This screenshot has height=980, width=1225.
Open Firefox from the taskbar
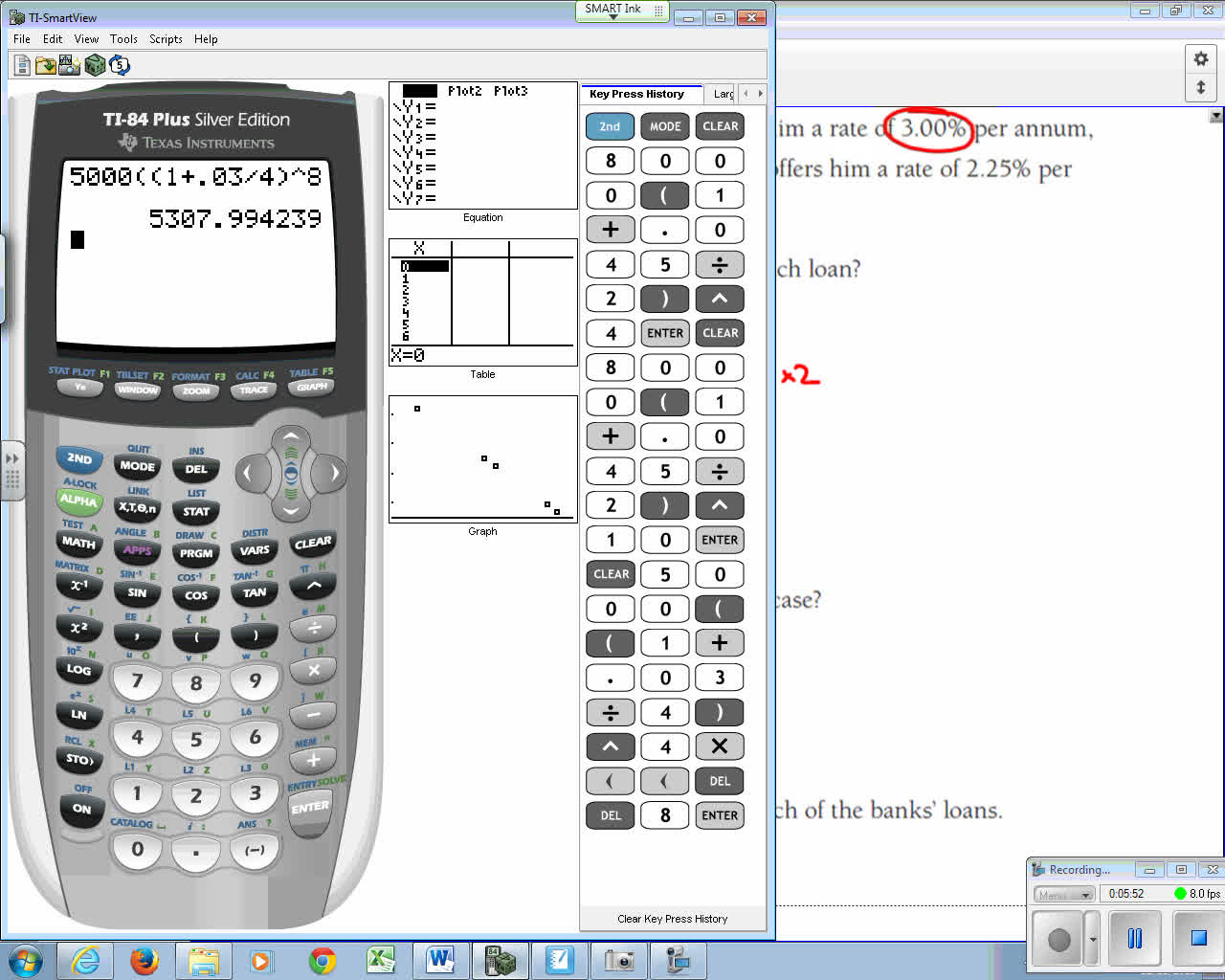[145, 960]
